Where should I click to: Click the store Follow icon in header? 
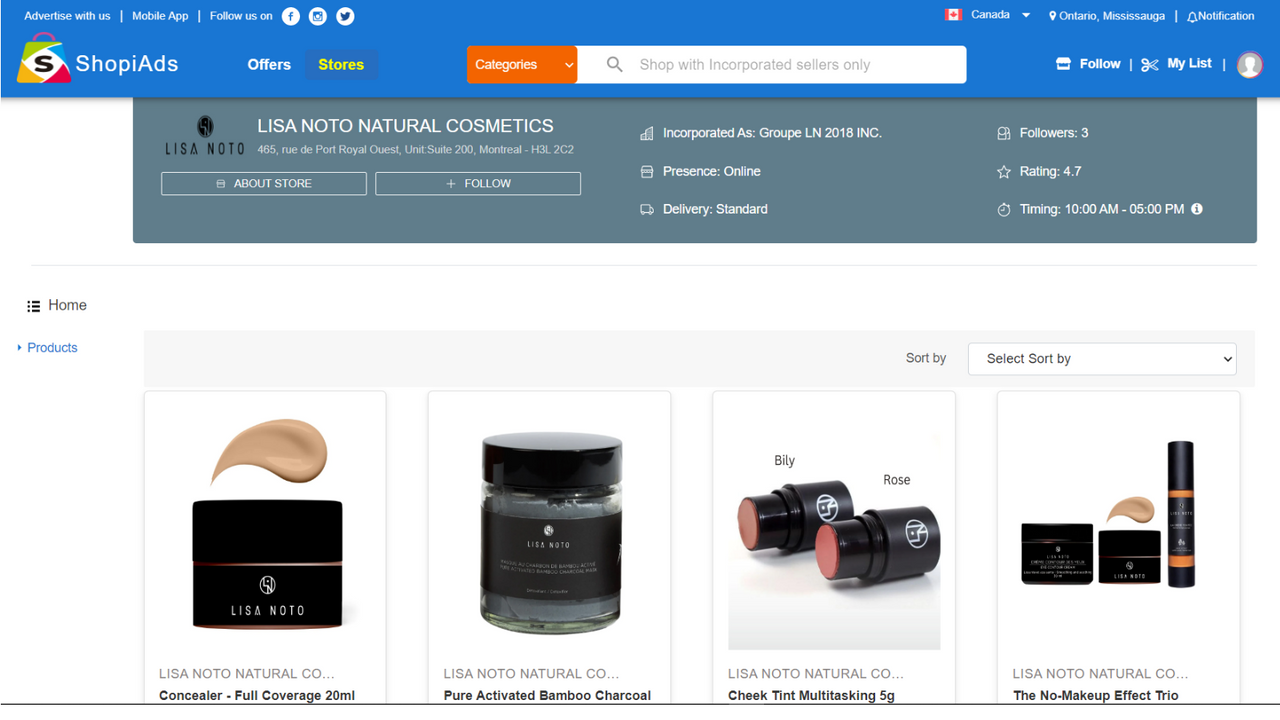(x=1063, y=64)
